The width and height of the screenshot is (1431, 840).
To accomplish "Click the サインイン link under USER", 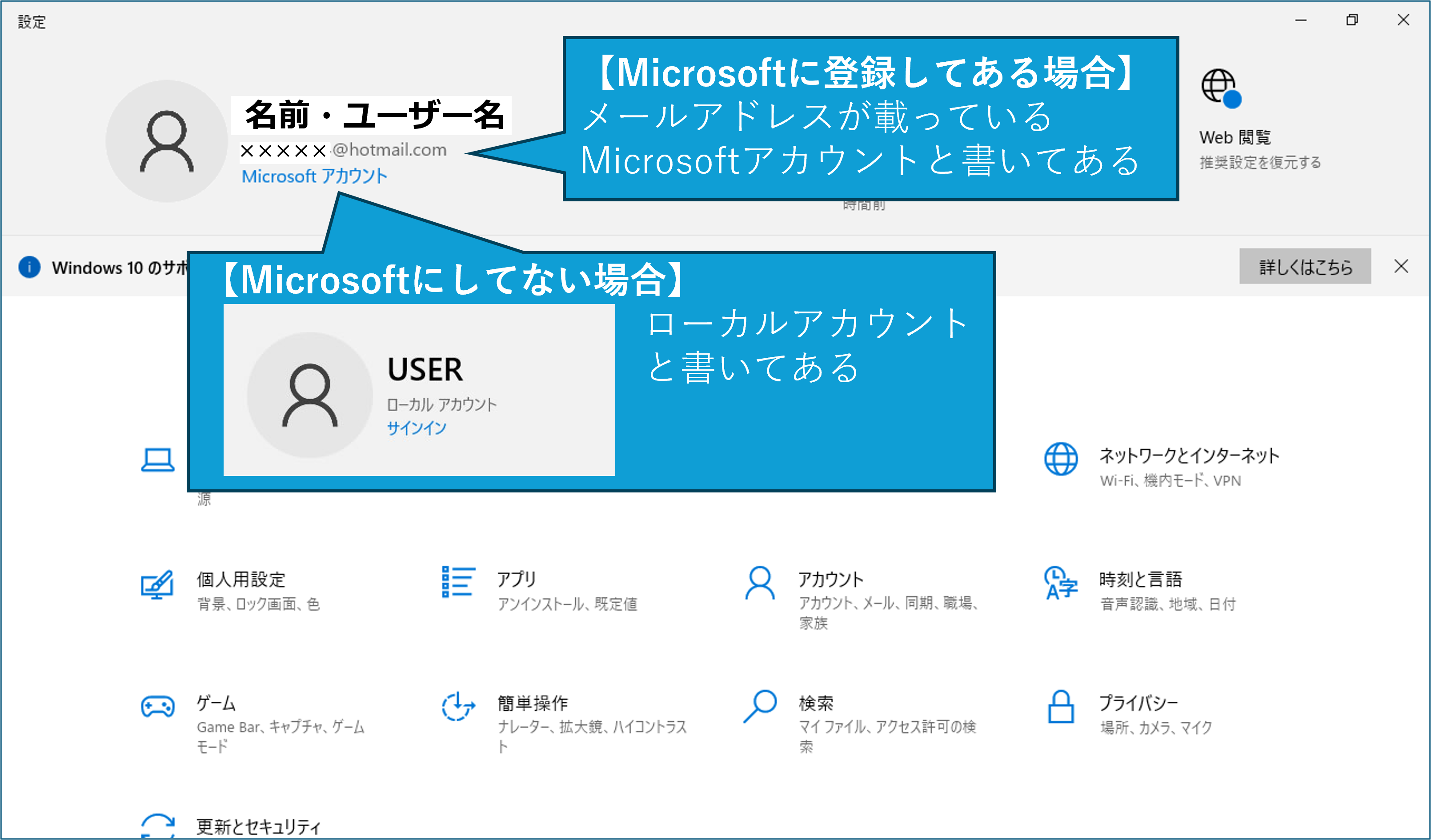I will point(416,428).
